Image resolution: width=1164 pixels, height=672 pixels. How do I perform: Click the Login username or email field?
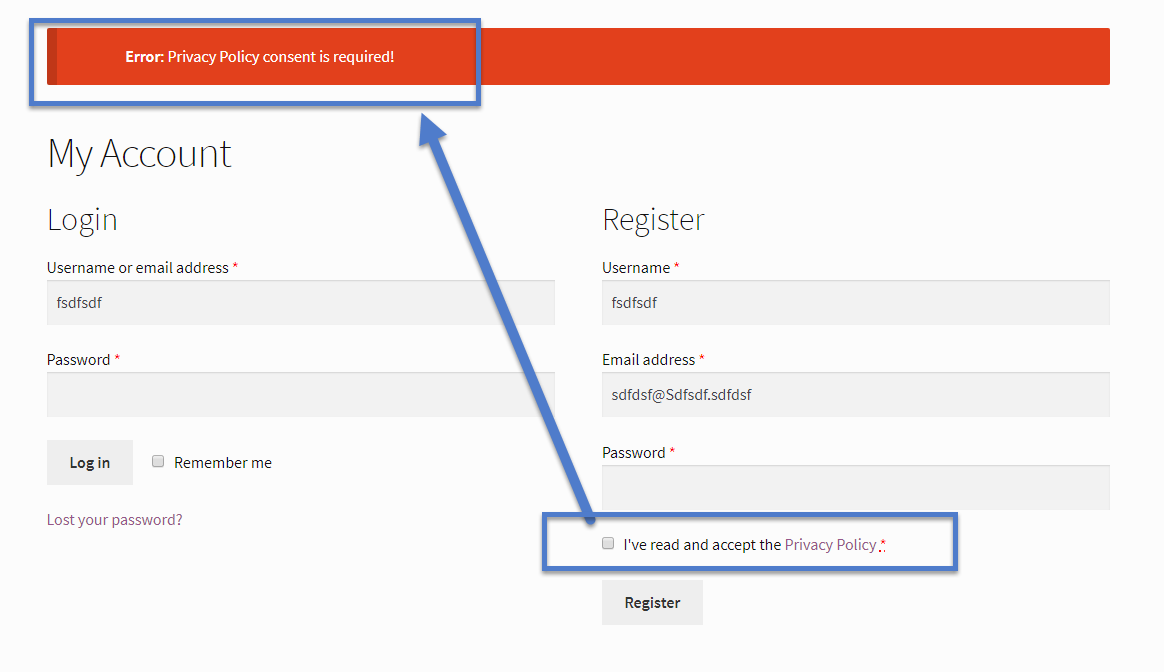pos(301,302)
